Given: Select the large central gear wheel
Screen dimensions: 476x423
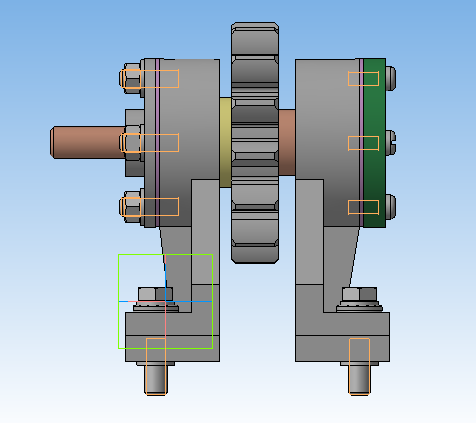Looking at the screenshot, I should [255, 143].
